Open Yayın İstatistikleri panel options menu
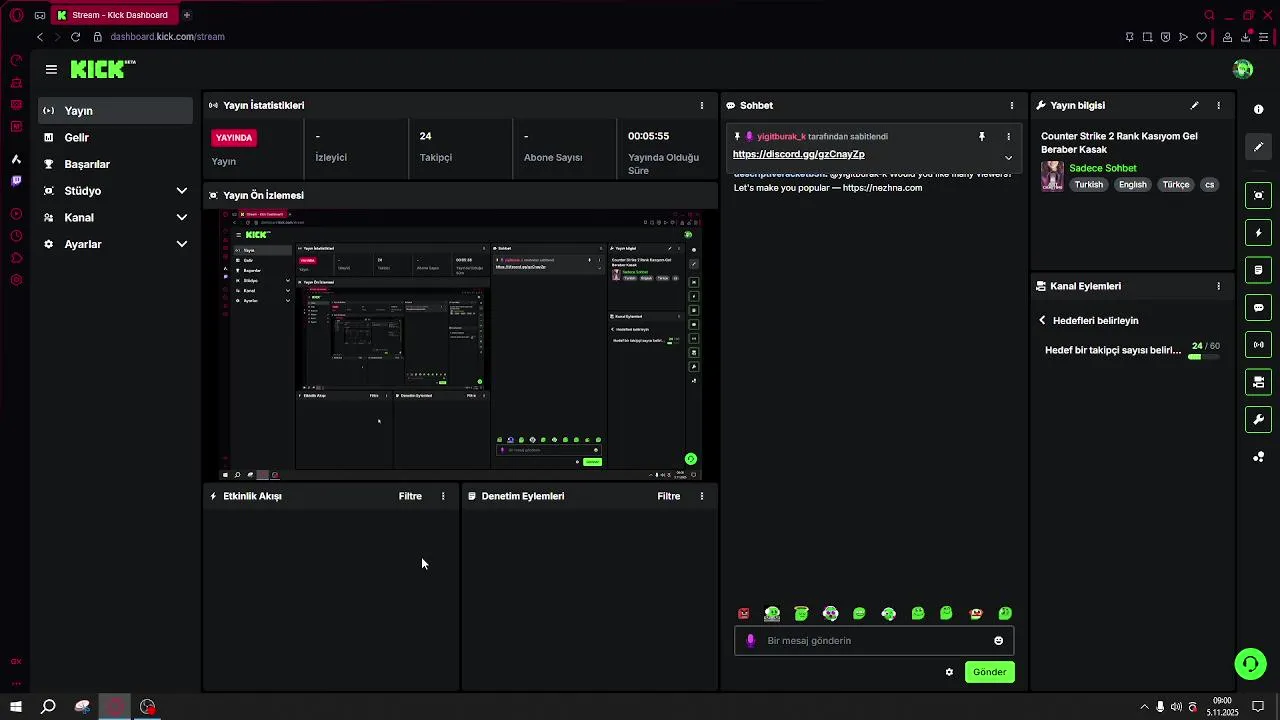 tap(701, 105)
